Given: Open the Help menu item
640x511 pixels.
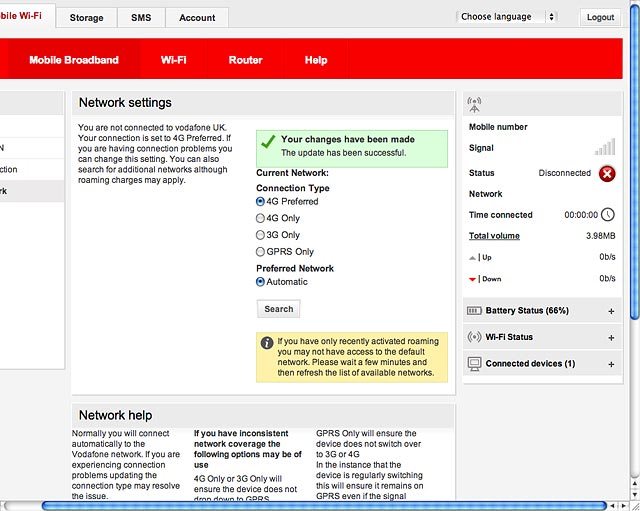Looking at the screenshot, I should tap(316, 60).
